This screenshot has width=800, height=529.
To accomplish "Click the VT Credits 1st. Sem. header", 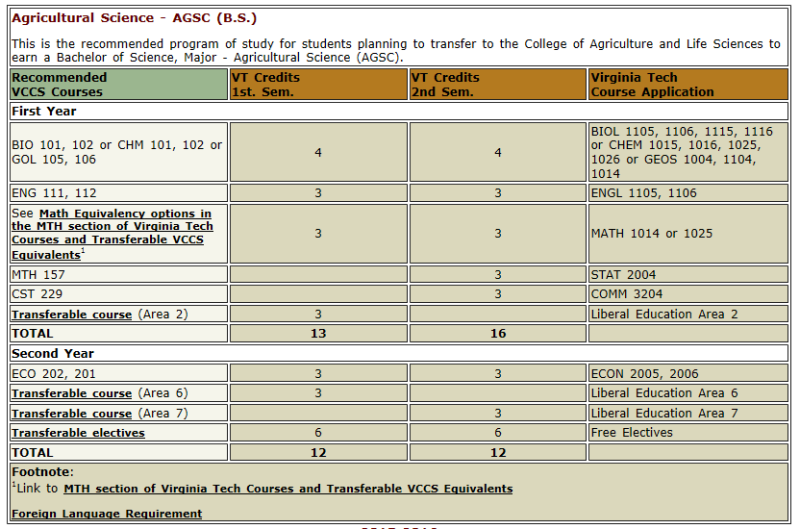I will pyautogui.click(x=318, y=84).
